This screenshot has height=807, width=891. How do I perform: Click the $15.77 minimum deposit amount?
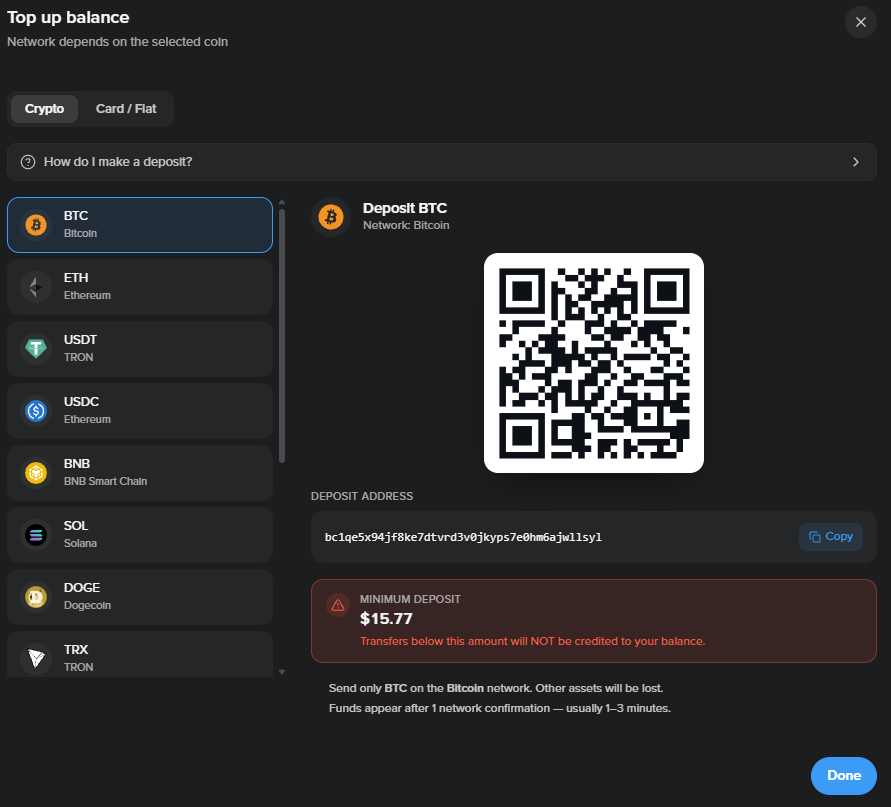(x=386, y=618)
